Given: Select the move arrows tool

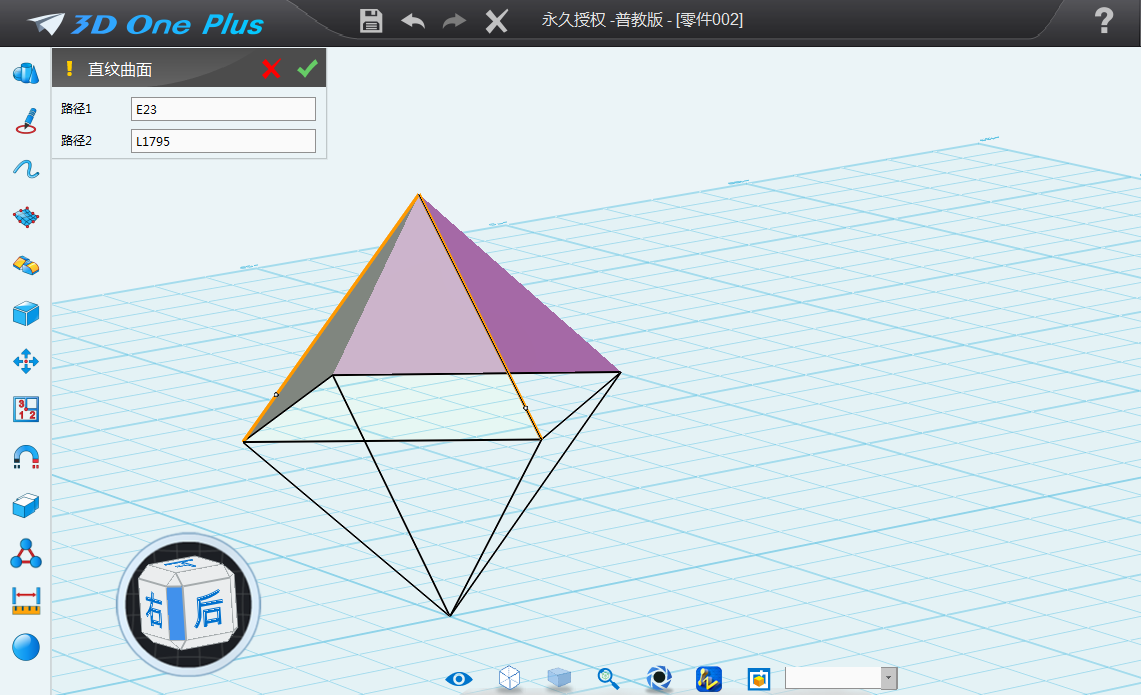Looking at the screenshot, I should pyautogui.click(x=25, y=361).
